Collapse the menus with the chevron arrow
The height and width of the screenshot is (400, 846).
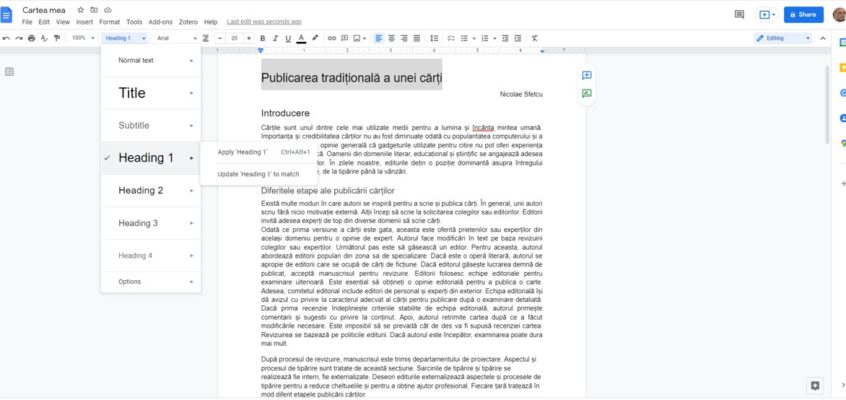tap(823, 38)
